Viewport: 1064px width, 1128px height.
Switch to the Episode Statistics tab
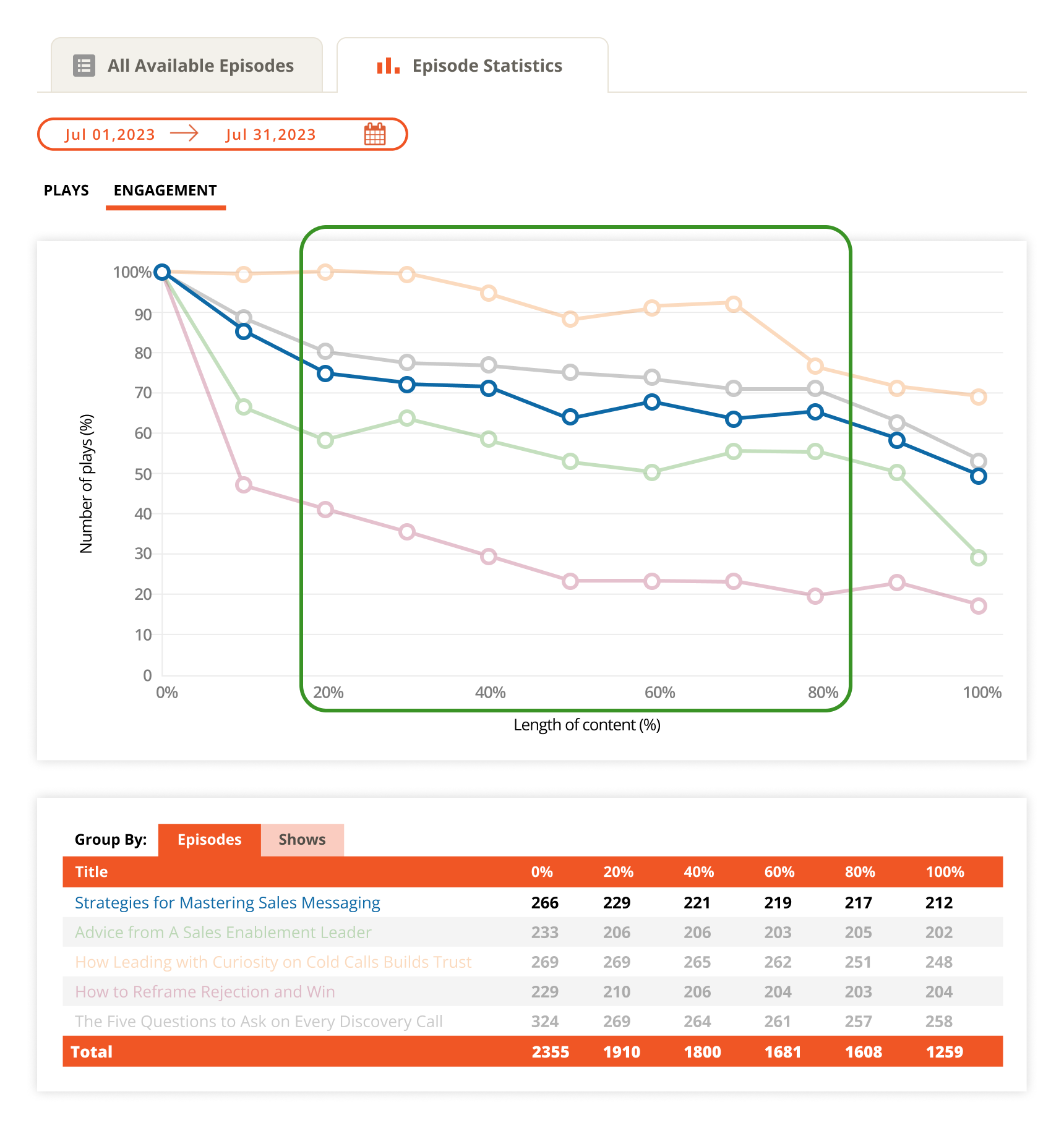click(473, 66)
